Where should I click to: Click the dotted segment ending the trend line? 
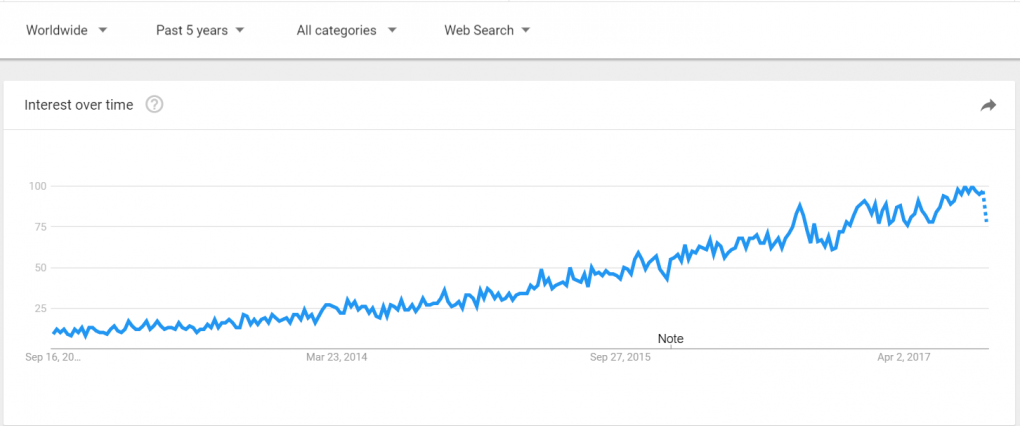[986, 208]
